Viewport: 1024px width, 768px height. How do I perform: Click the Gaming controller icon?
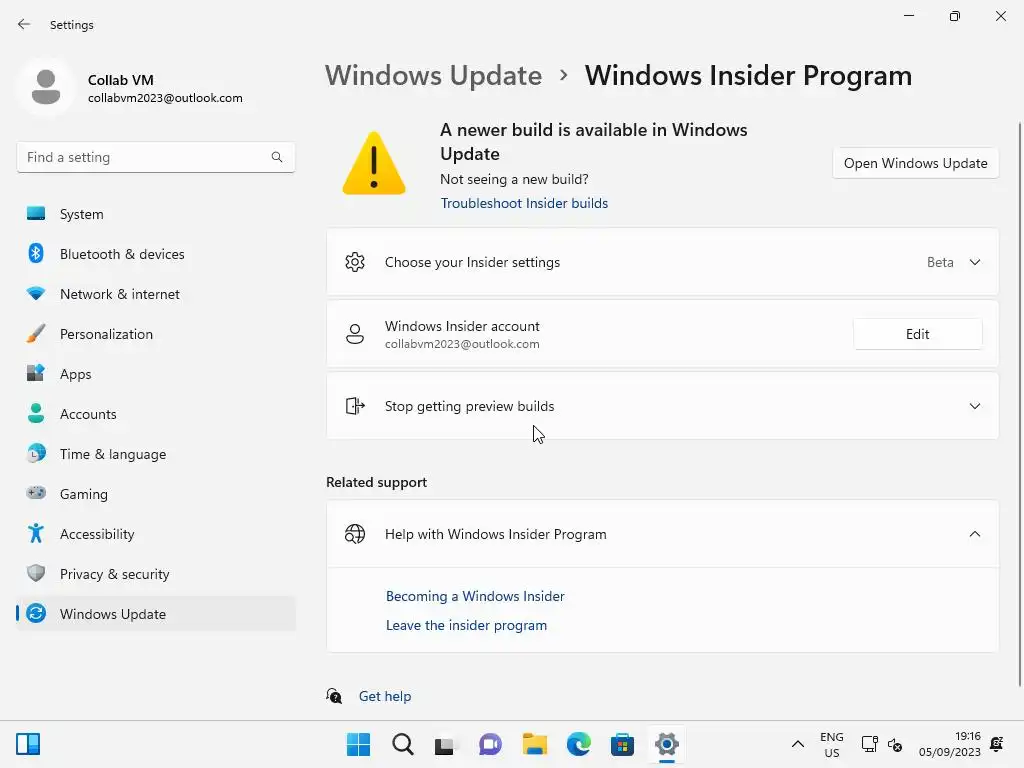pyautogui.click(x=36, y=493)
